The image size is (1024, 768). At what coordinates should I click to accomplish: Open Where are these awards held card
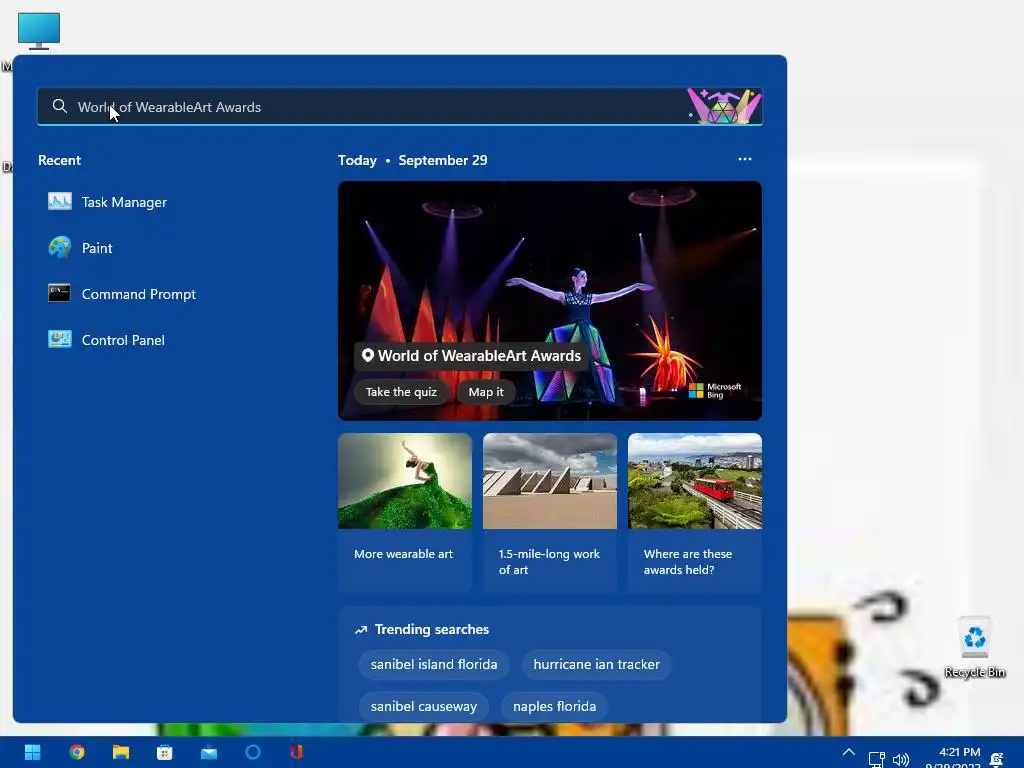tap(695, 513)
